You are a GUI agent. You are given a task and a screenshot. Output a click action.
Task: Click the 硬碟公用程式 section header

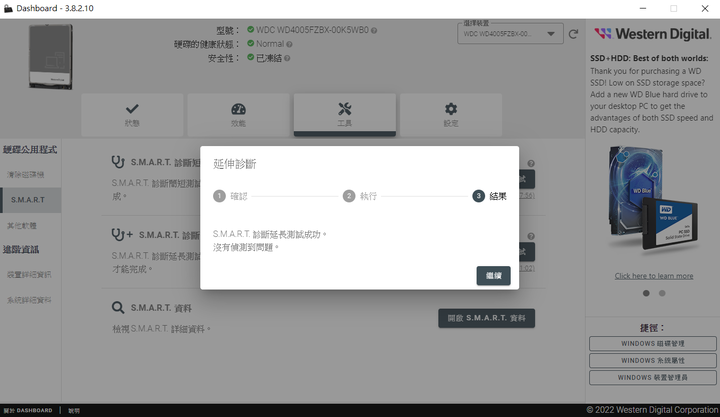[x=30, y=150]
